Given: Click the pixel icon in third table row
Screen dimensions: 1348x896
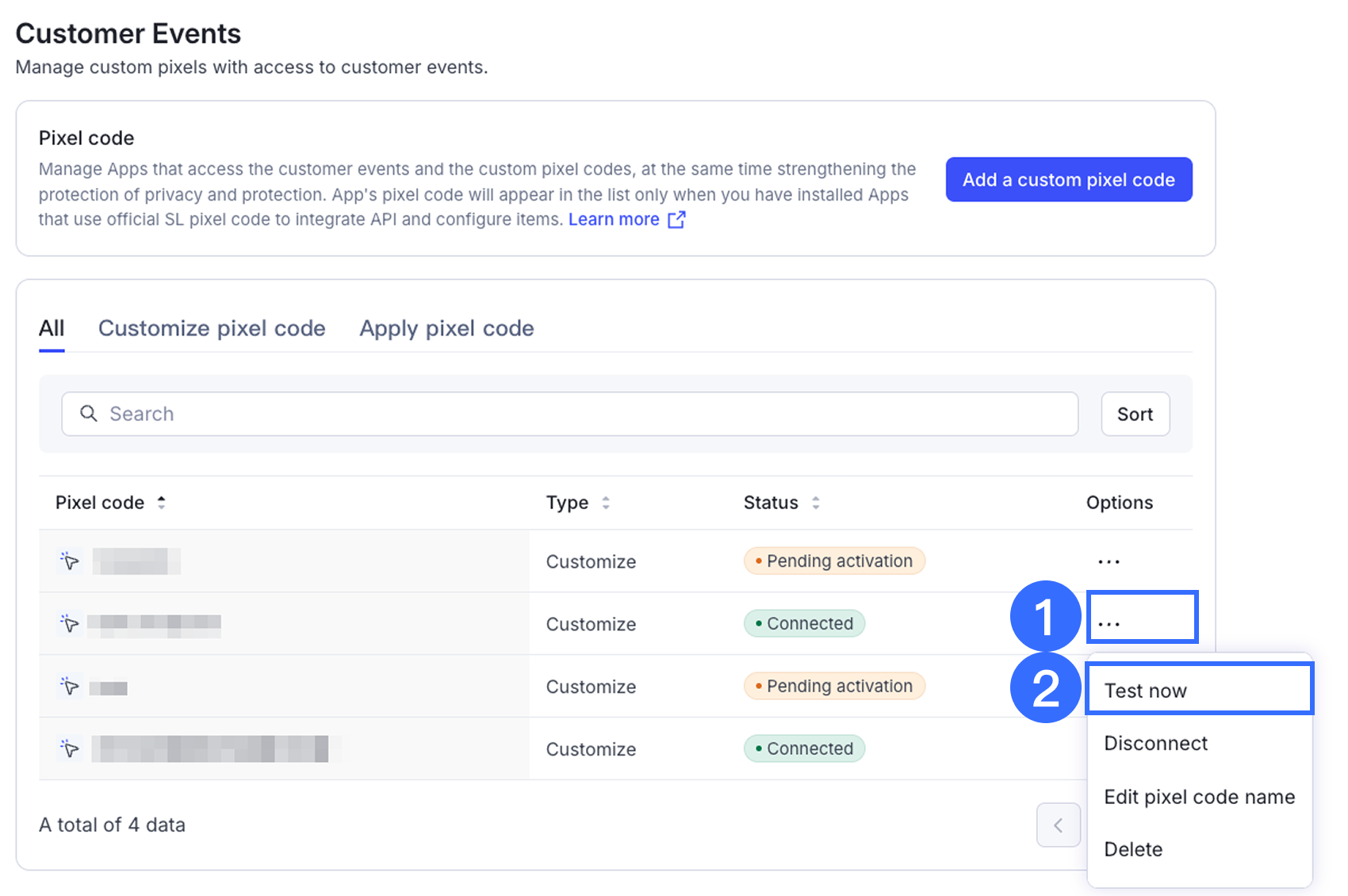Looking at the screenshot, I should tap(70, 686).
